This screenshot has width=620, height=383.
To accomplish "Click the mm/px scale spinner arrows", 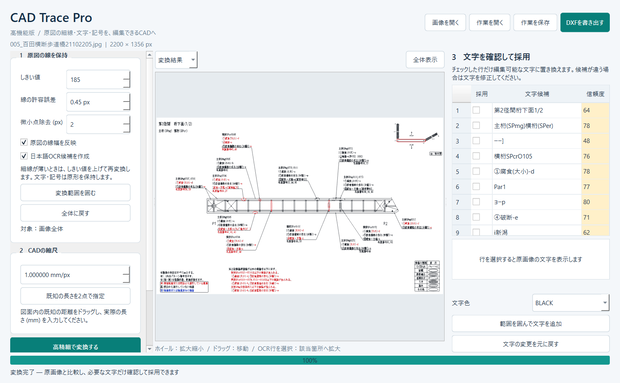I will (127, 275).
